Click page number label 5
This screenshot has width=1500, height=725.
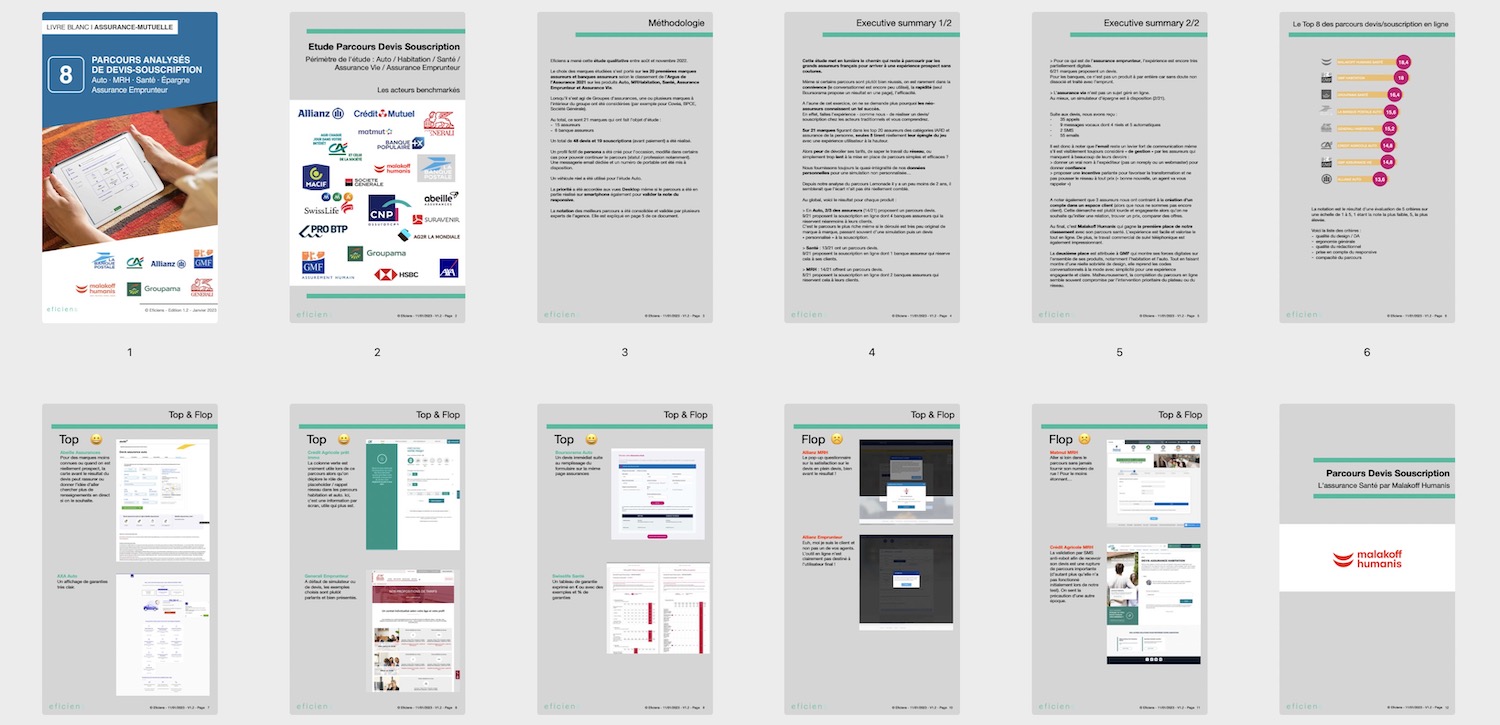click(1120, 352)
